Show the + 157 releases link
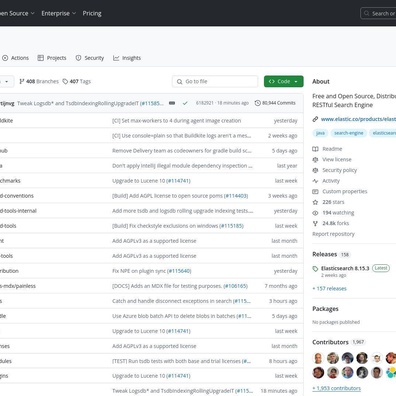396x396 pixels. click(x=329, y=289)
